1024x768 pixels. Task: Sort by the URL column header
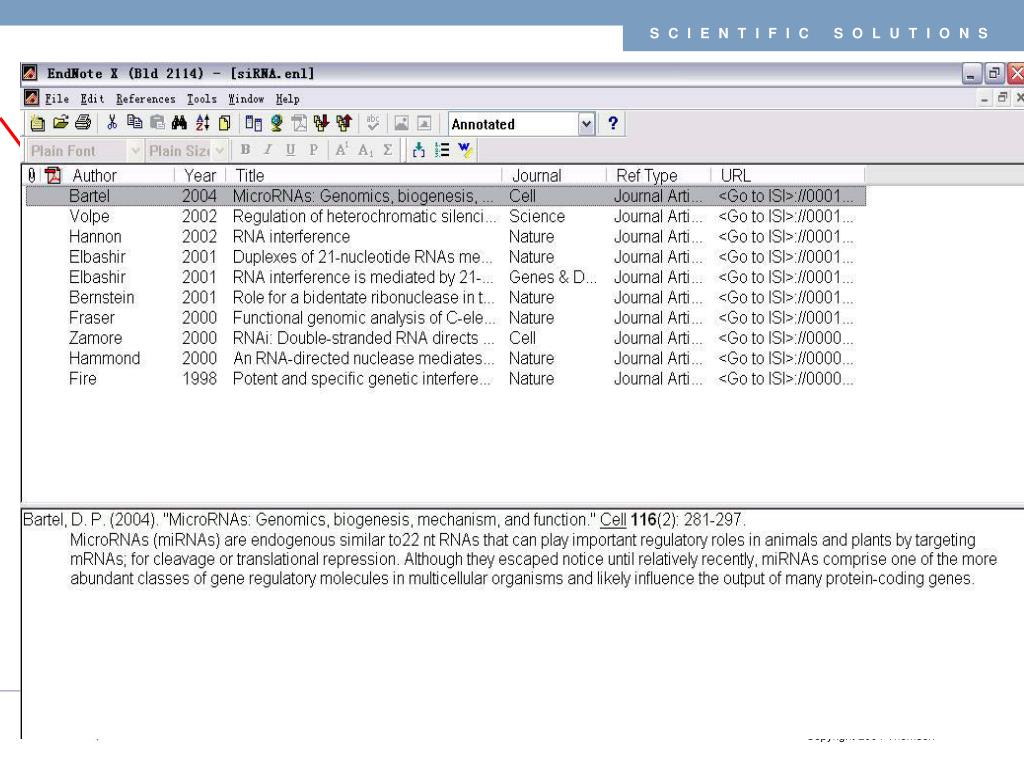788,176
